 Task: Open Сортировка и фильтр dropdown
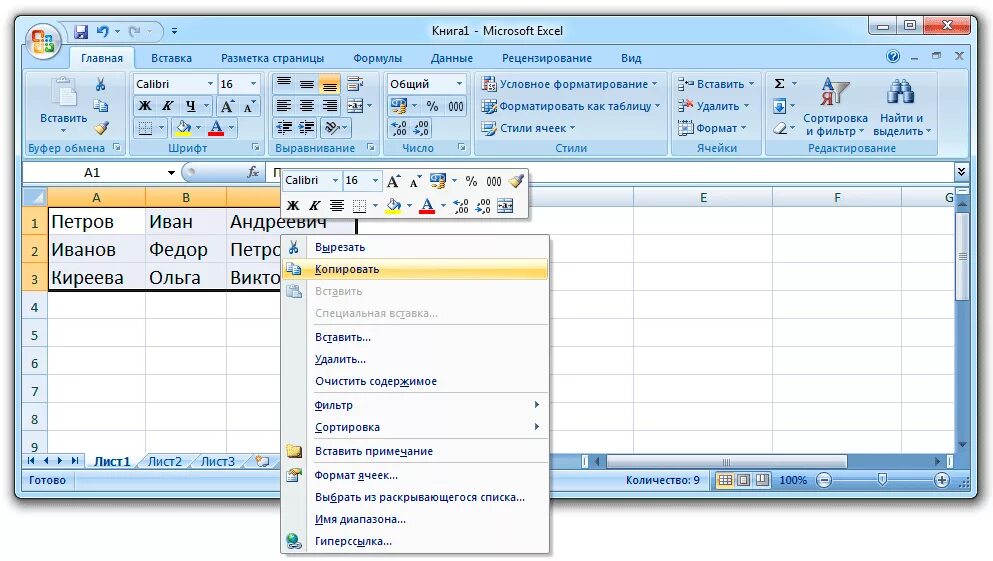pyautogui.click(x=835, y=106)
